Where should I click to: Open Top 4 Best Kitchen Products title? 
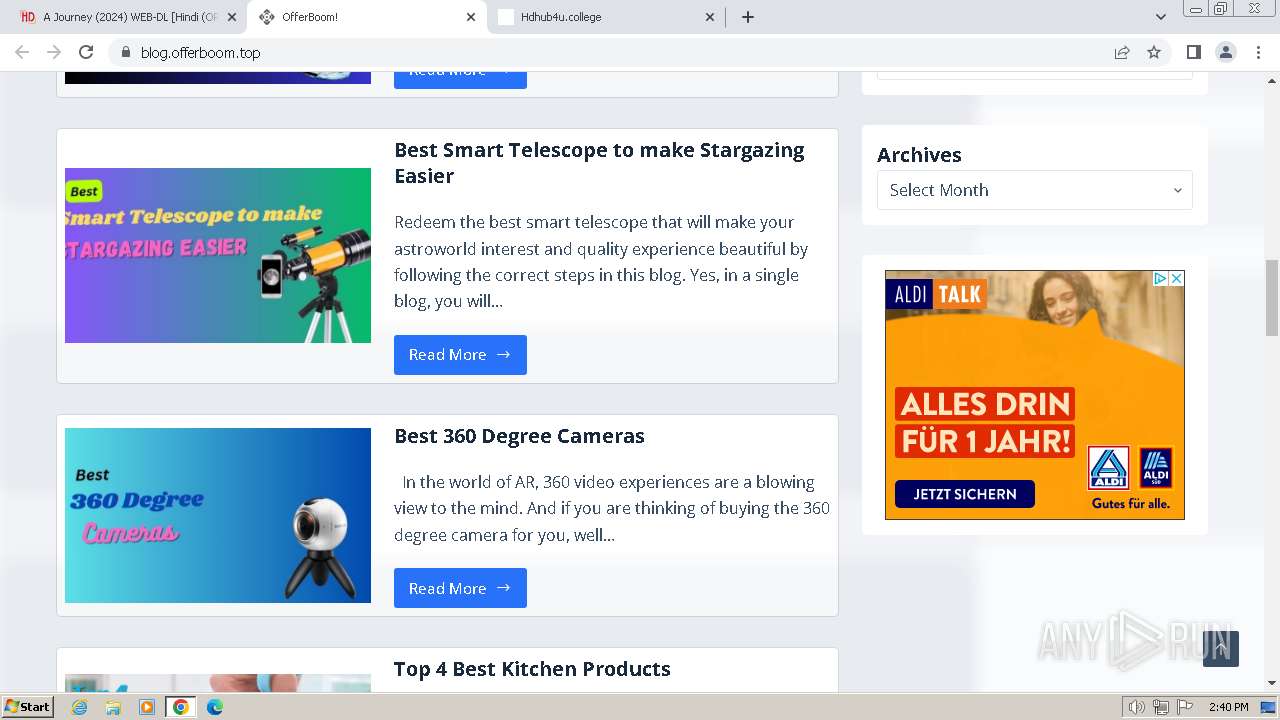click(x=532, y=669)
